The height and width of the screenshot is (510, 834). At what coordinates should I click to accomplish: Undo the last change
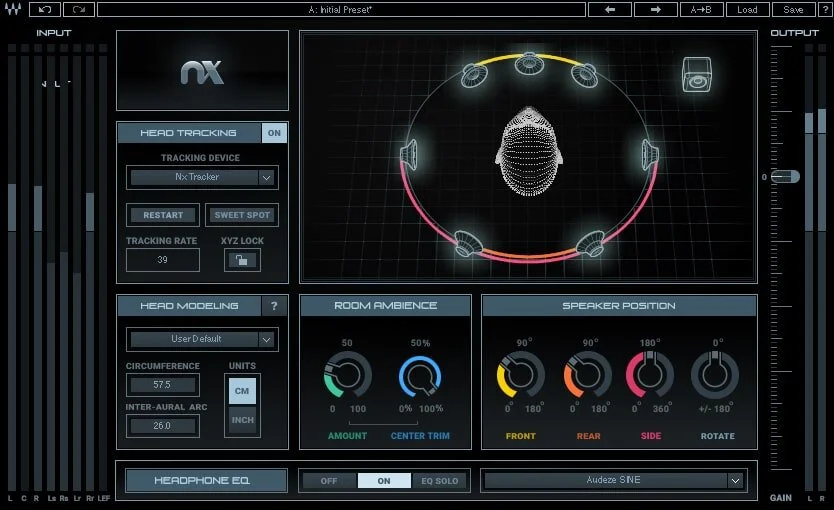tap(45, 10)
